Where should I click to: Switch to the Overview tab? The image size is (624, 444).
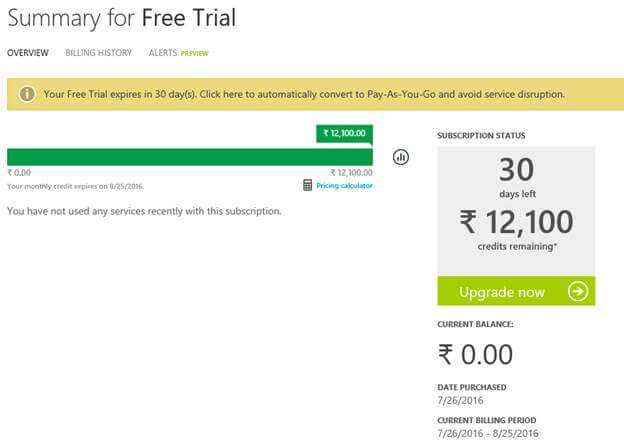[x=28, y=53]
